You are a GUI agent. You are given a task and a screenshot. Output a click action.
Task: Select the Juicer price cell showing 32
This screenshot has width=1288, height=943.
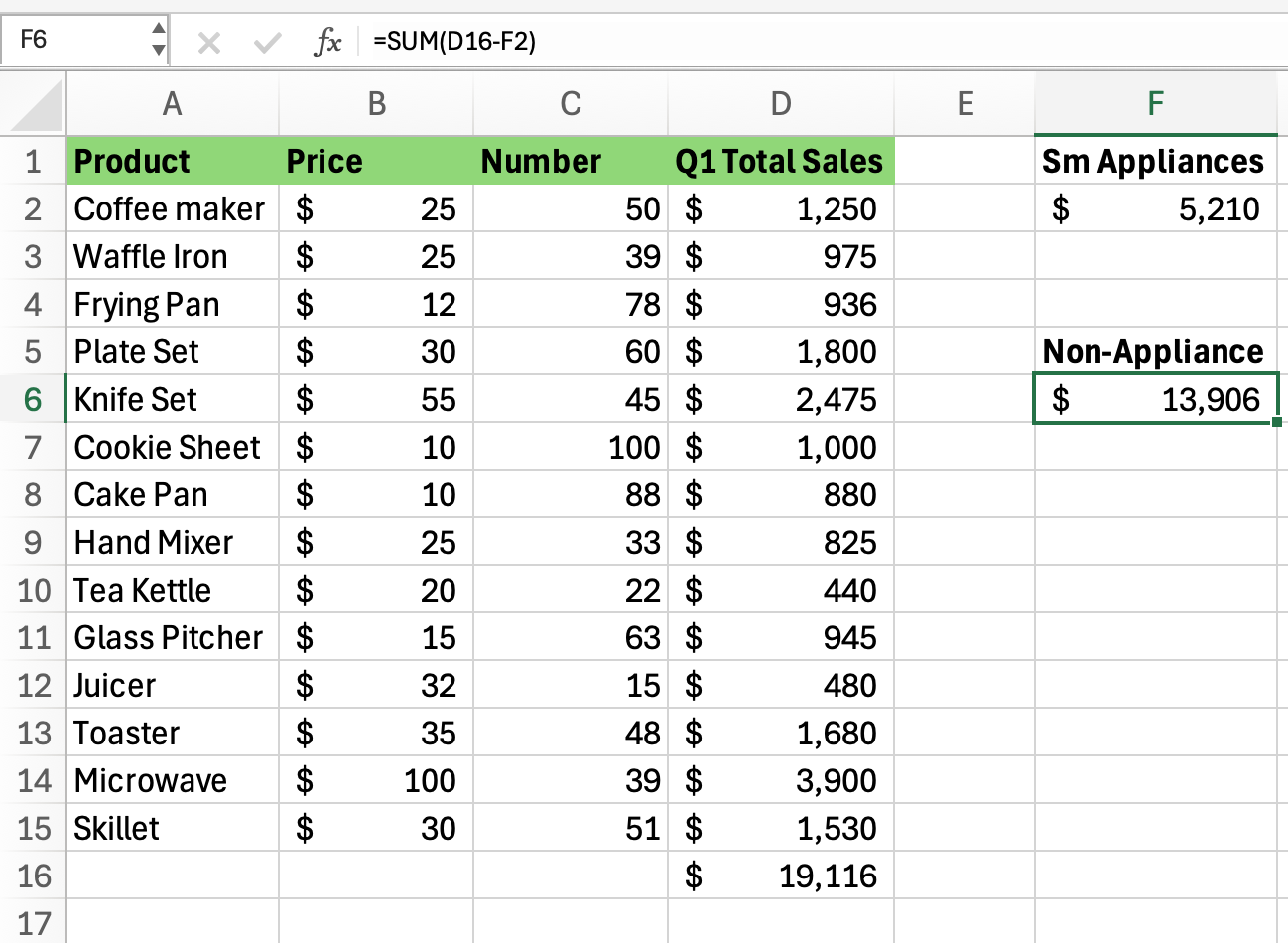pos(376,685)
